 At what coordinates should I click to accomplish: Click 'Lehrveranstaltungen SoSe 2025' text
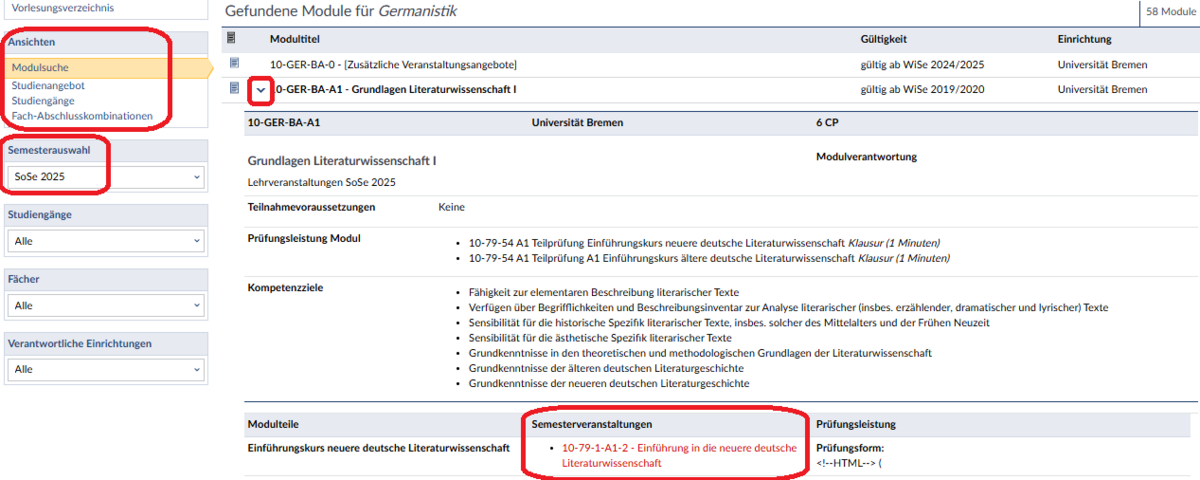tap(322, 182)
